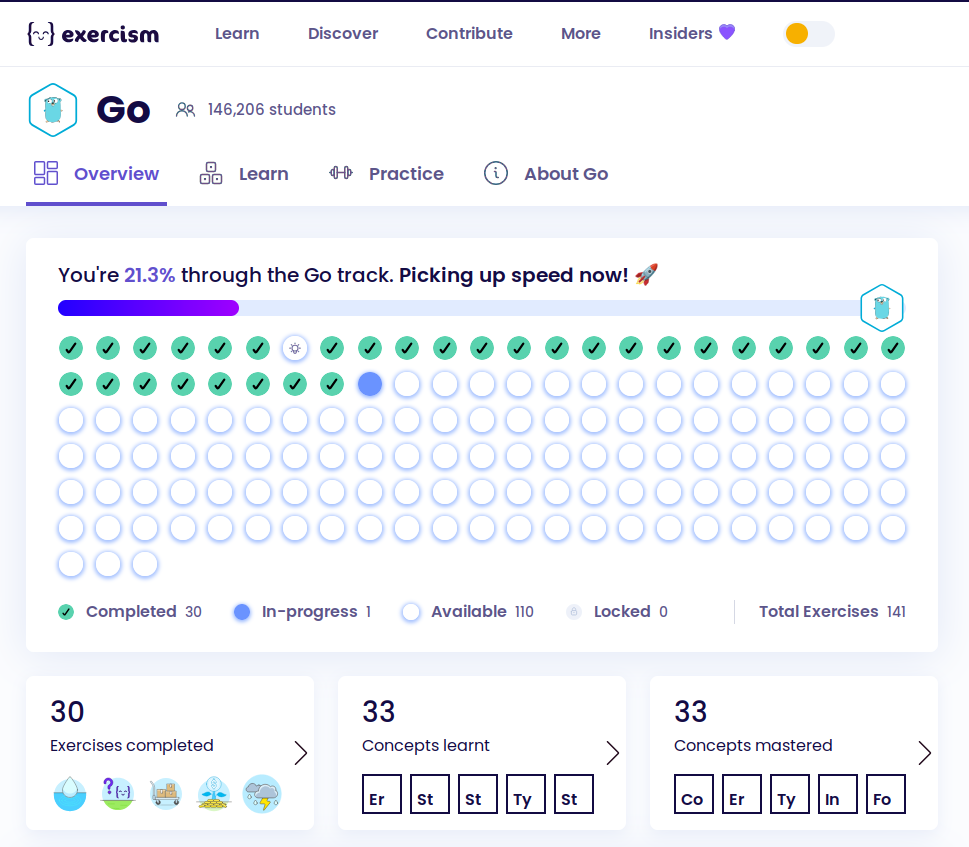Switch to the Practice tab
This screenshot has width=969, height=847.
406,173
